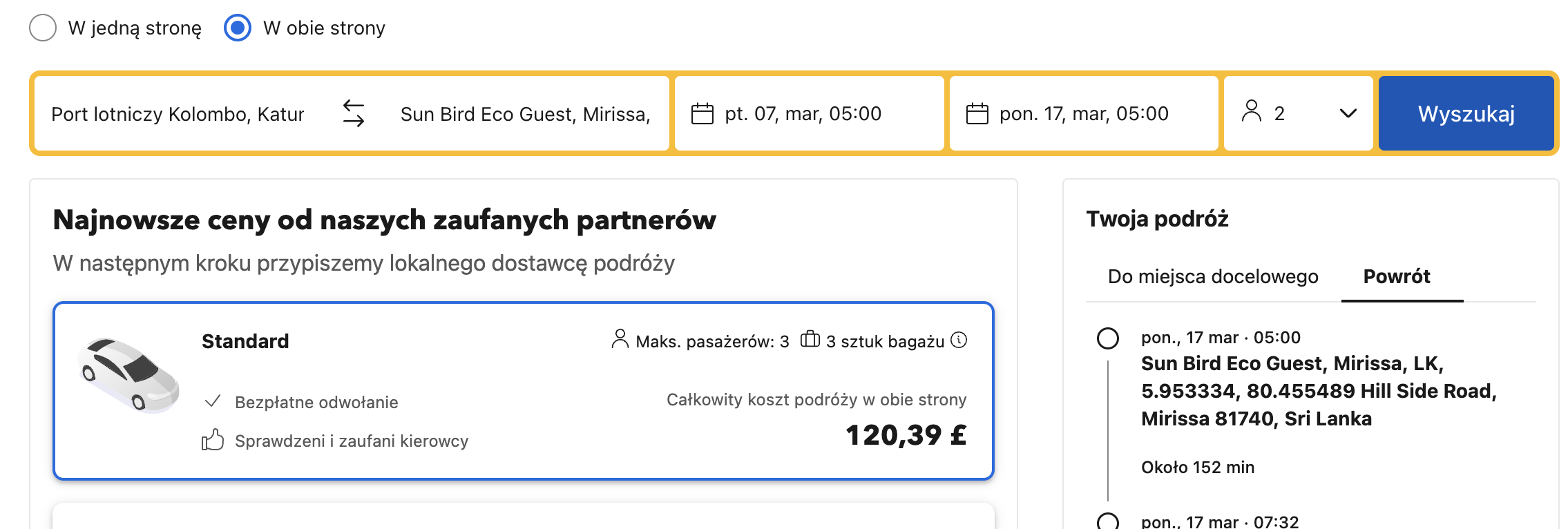This screenshot has width=1568, height=529.
Task: Swap pickup and destination with arrows icon
Action: [354, 113]
